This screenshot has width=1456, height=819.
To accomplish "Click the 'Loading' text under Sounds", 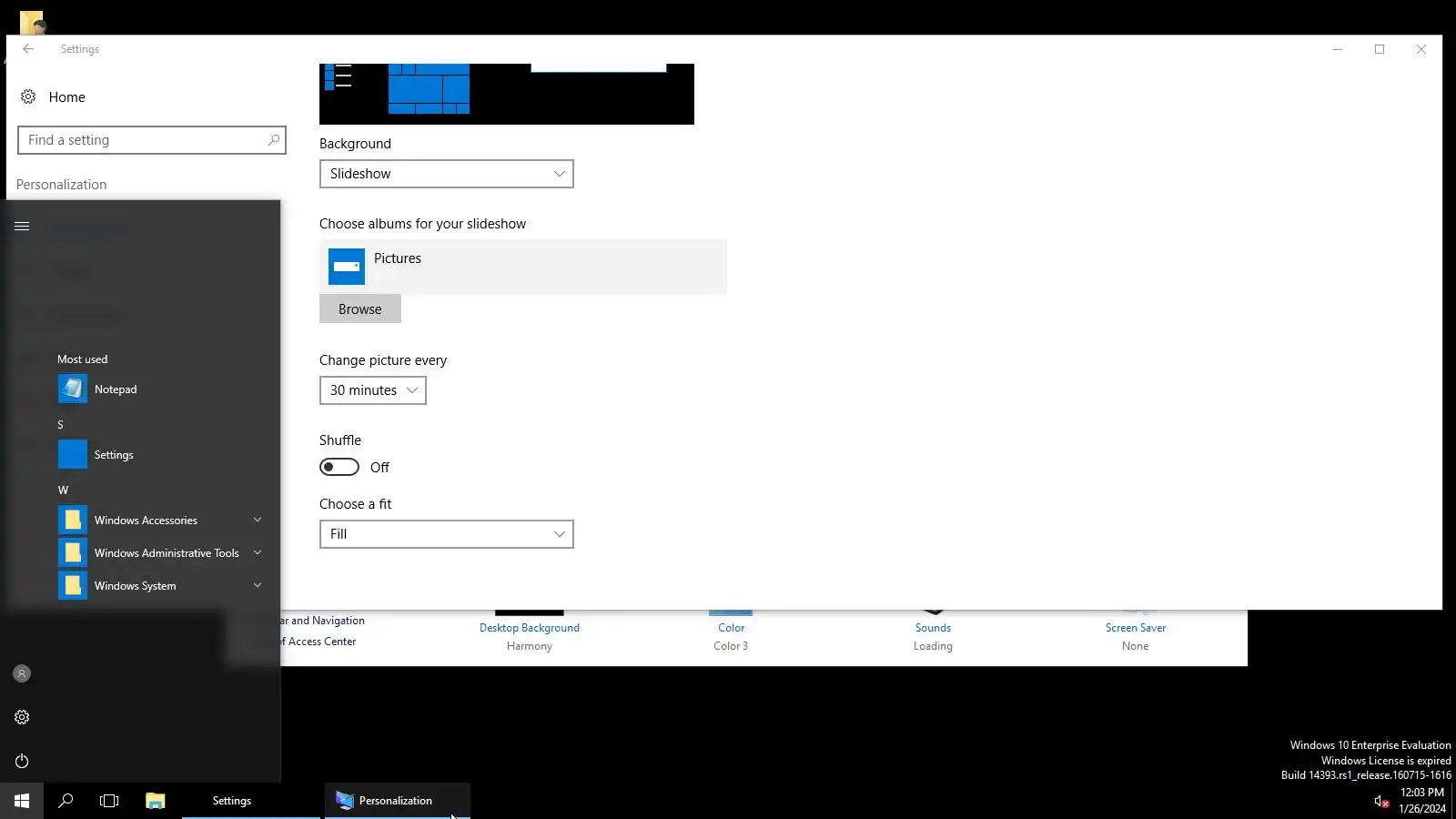I will click(x=933, y=646).
